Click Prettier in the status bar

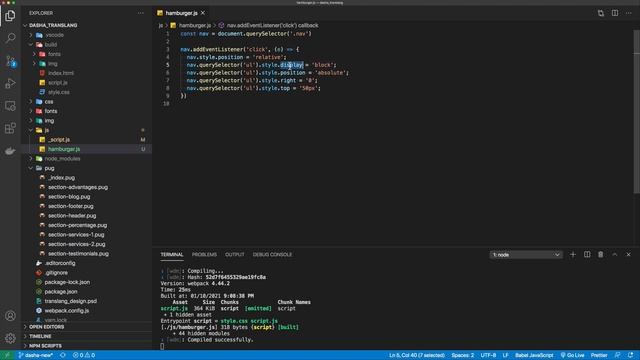599,355
